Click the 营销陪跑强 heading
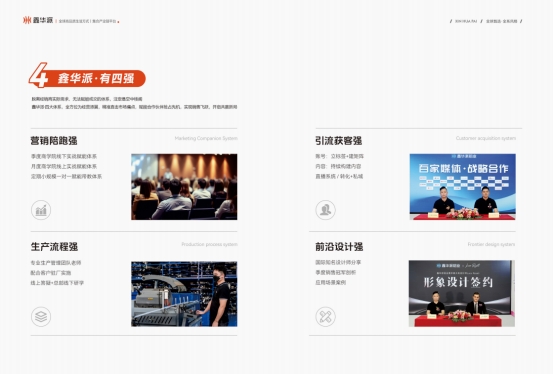This screenshot has height=374, width=553. [54, 141]
